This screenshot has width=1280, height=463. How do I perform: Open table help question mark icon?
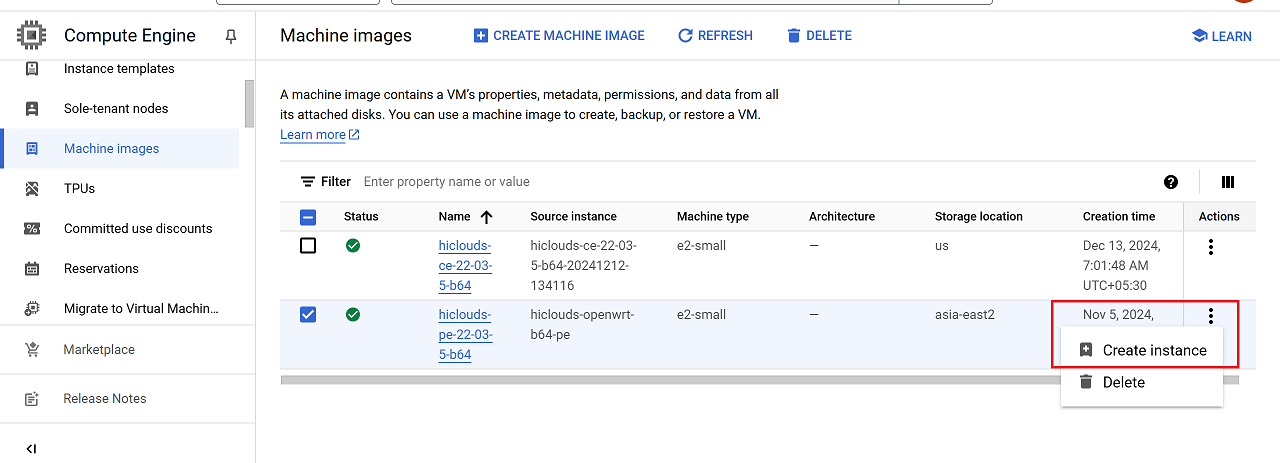pos(1171,182)
